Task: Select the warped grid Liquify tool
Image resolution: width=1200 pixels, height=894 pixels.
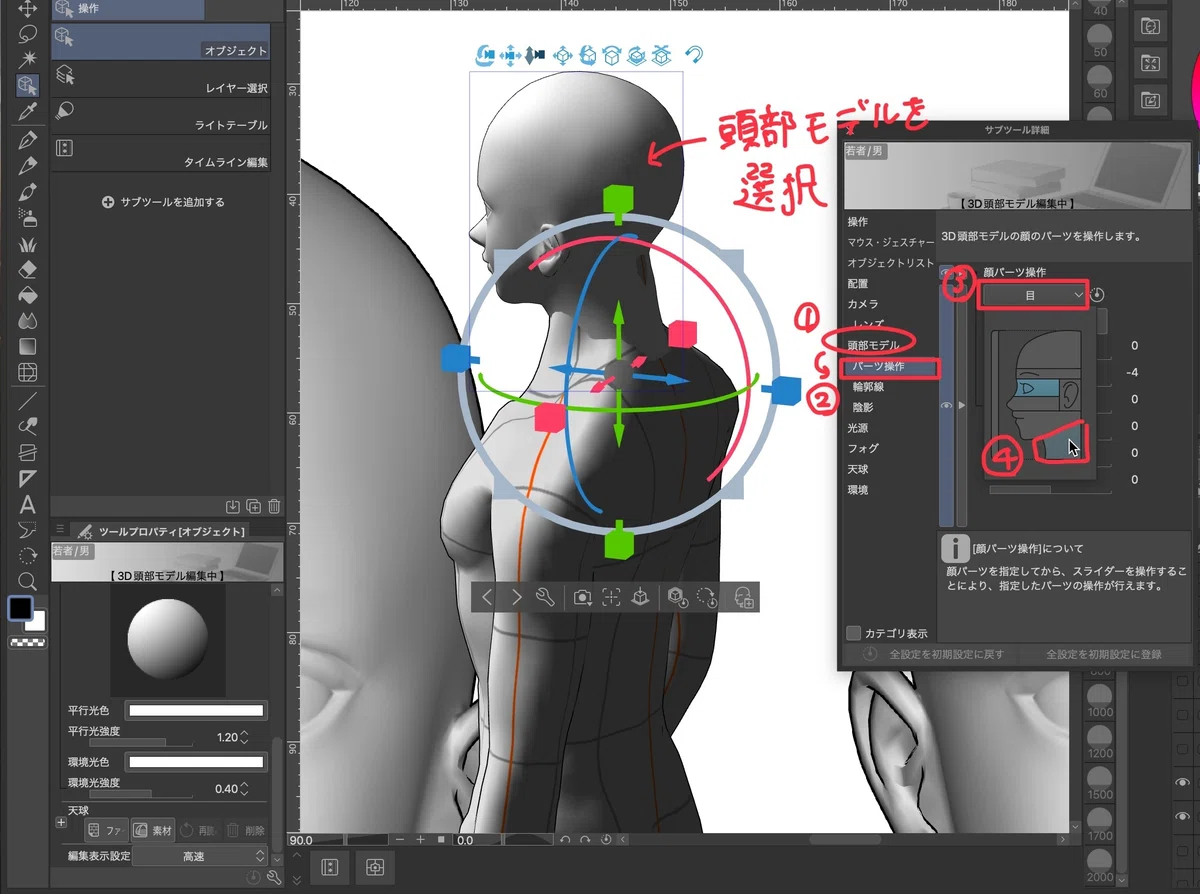Action: 28,373
